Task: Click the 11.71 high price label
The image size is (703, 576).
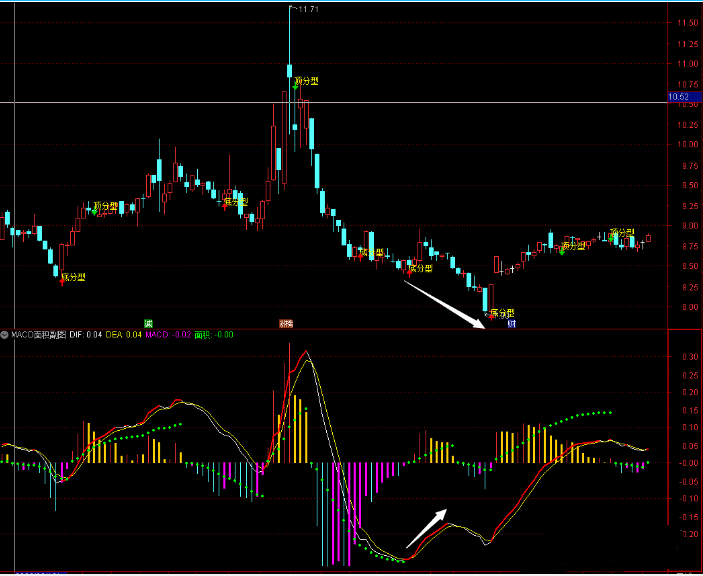Action: (308, 9)
